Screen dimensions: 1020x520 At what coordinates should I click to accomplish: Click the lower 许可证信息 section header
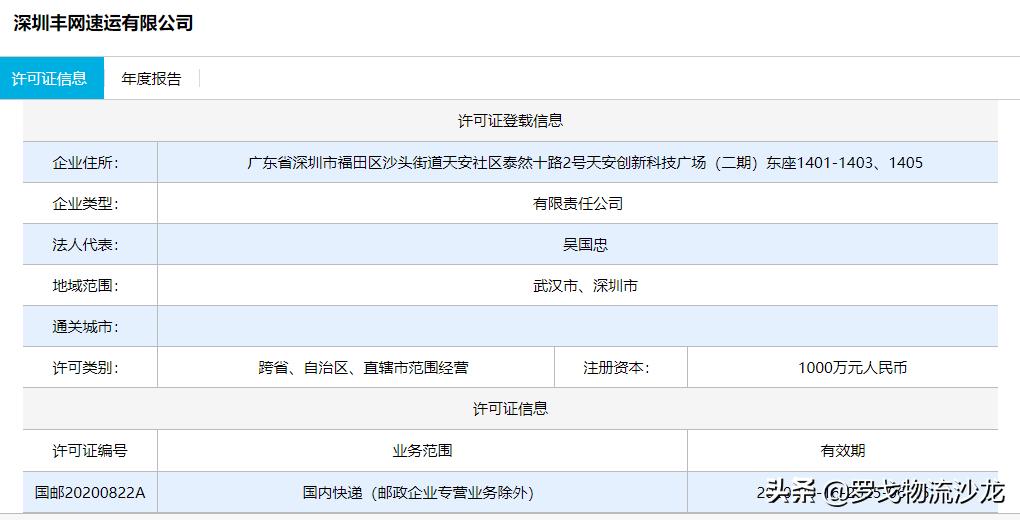coord(510,409)
